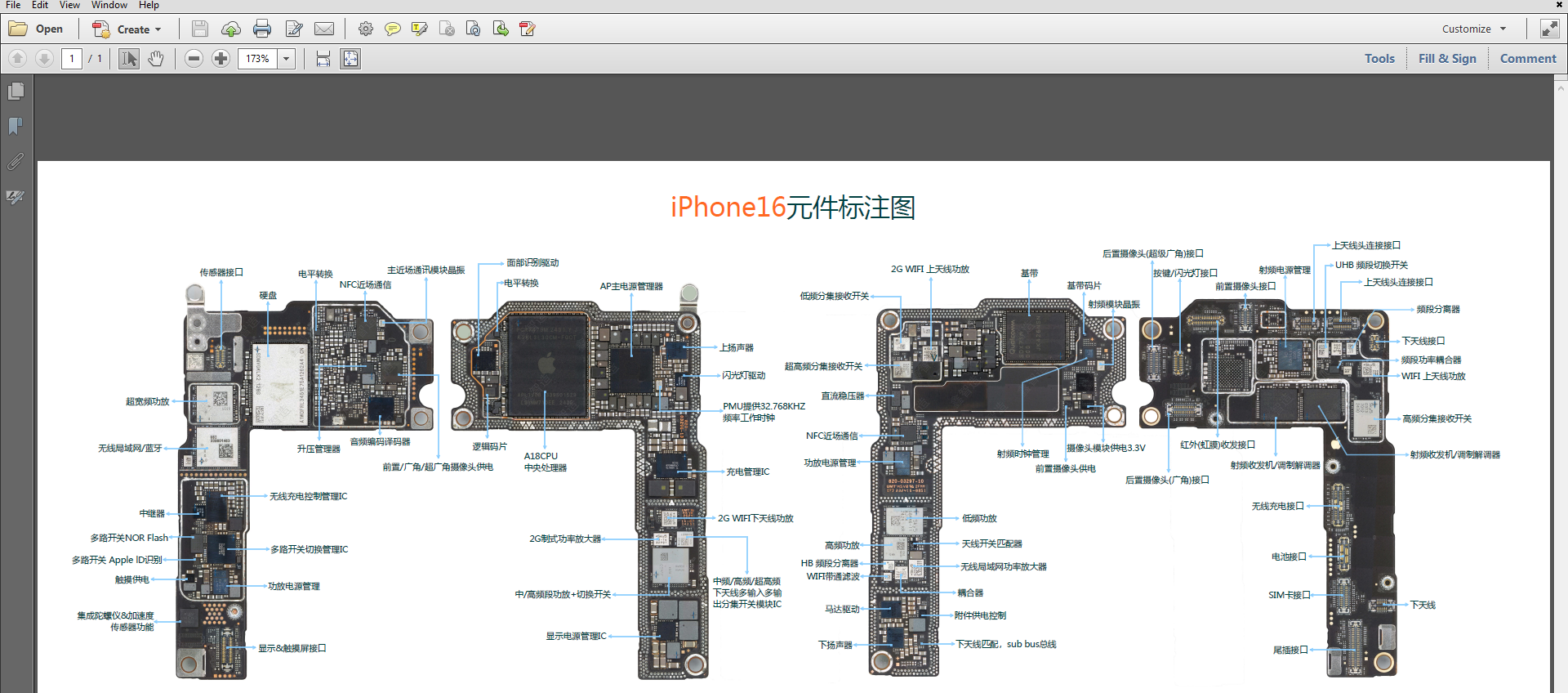This screenshot has width=1568, height=693.
Task: Click the highlight text tool
Action: 420,29
